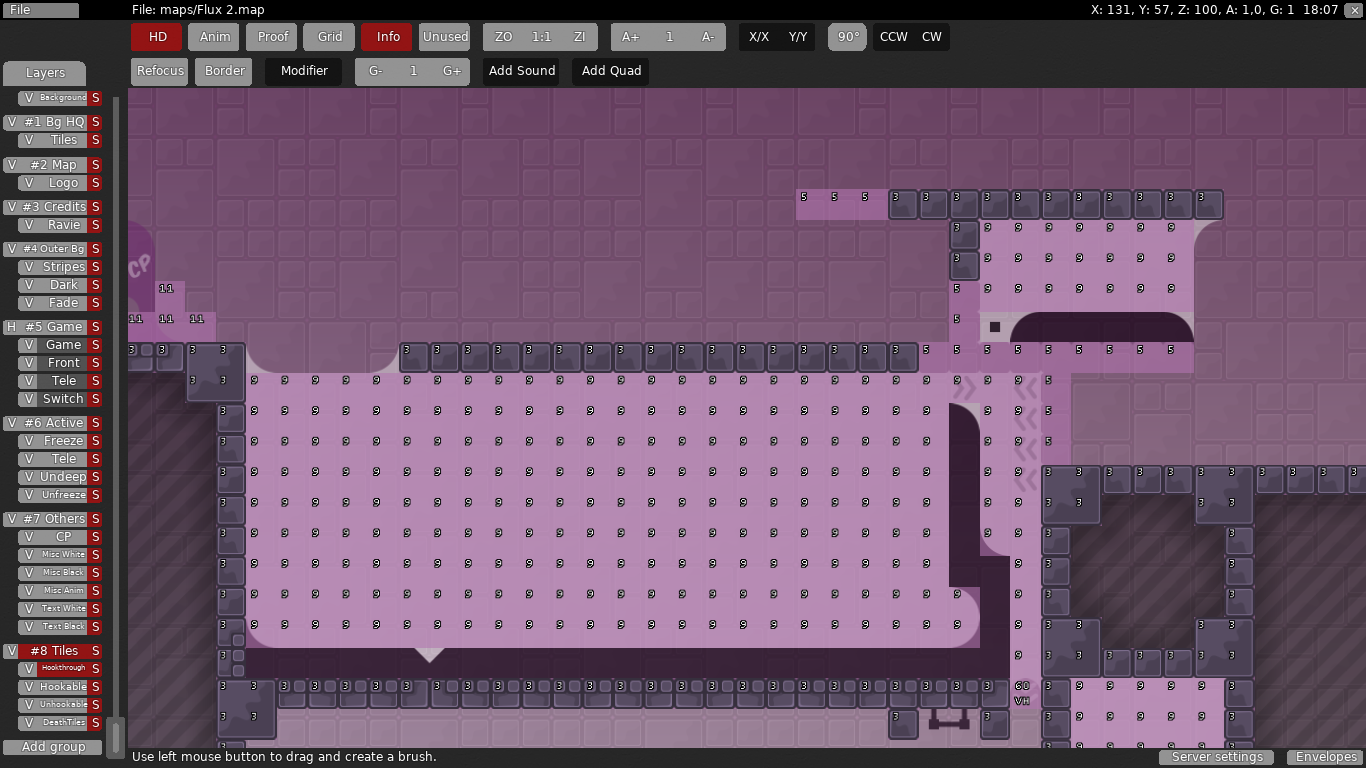Disable the HD high detail toggle
The height and width of the screenshot is (768, 1366).
[157, 37]
